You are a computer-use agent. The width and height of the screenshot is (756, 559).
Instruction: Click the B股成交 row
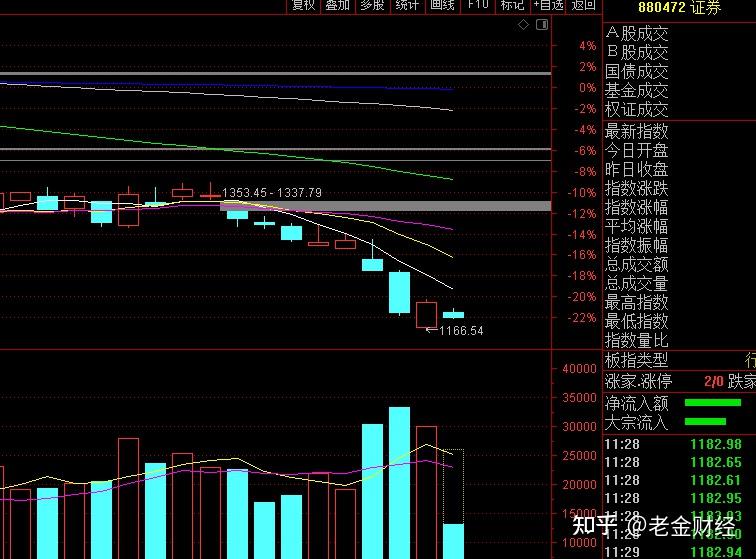tap(636, 52)
